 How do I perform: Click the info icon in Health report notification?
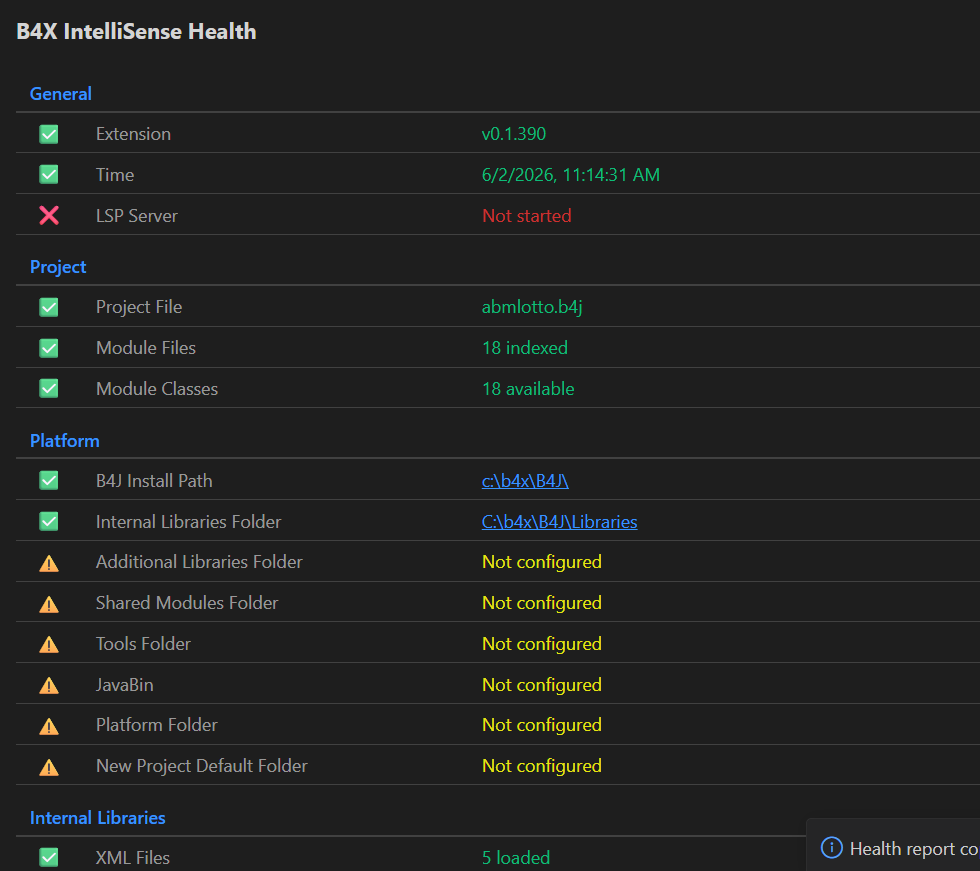831,848
